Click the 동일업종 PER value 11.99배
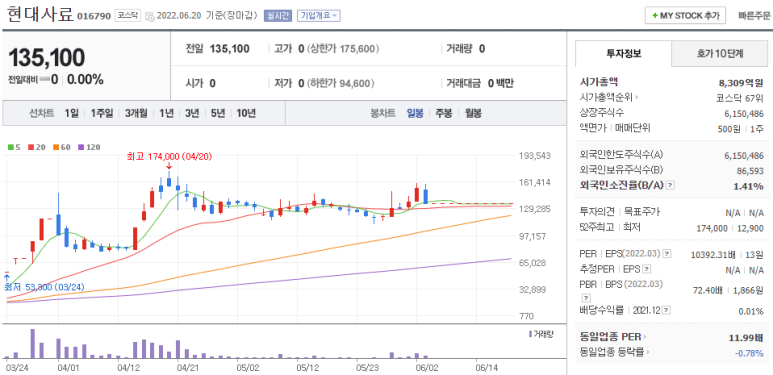 [x=746, y=337]
